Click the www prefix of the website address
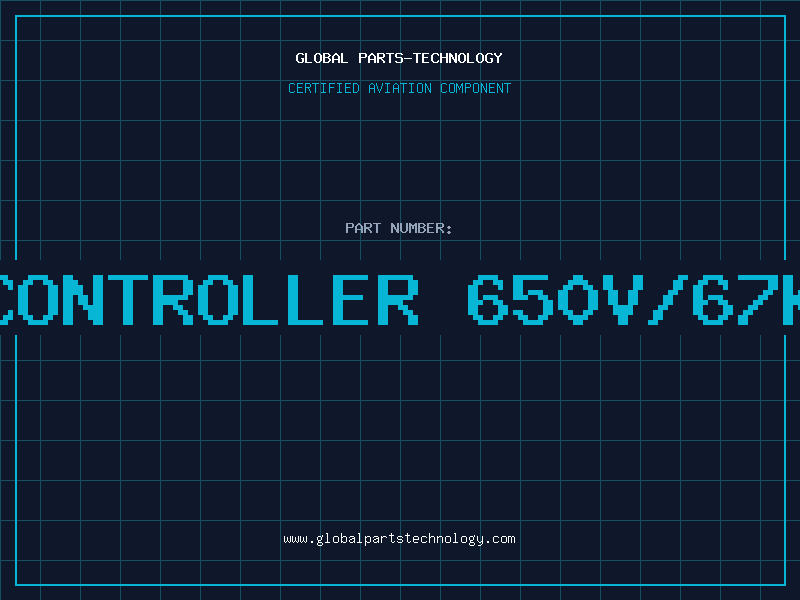Screen dimensions: 800x600 (296, 539)
